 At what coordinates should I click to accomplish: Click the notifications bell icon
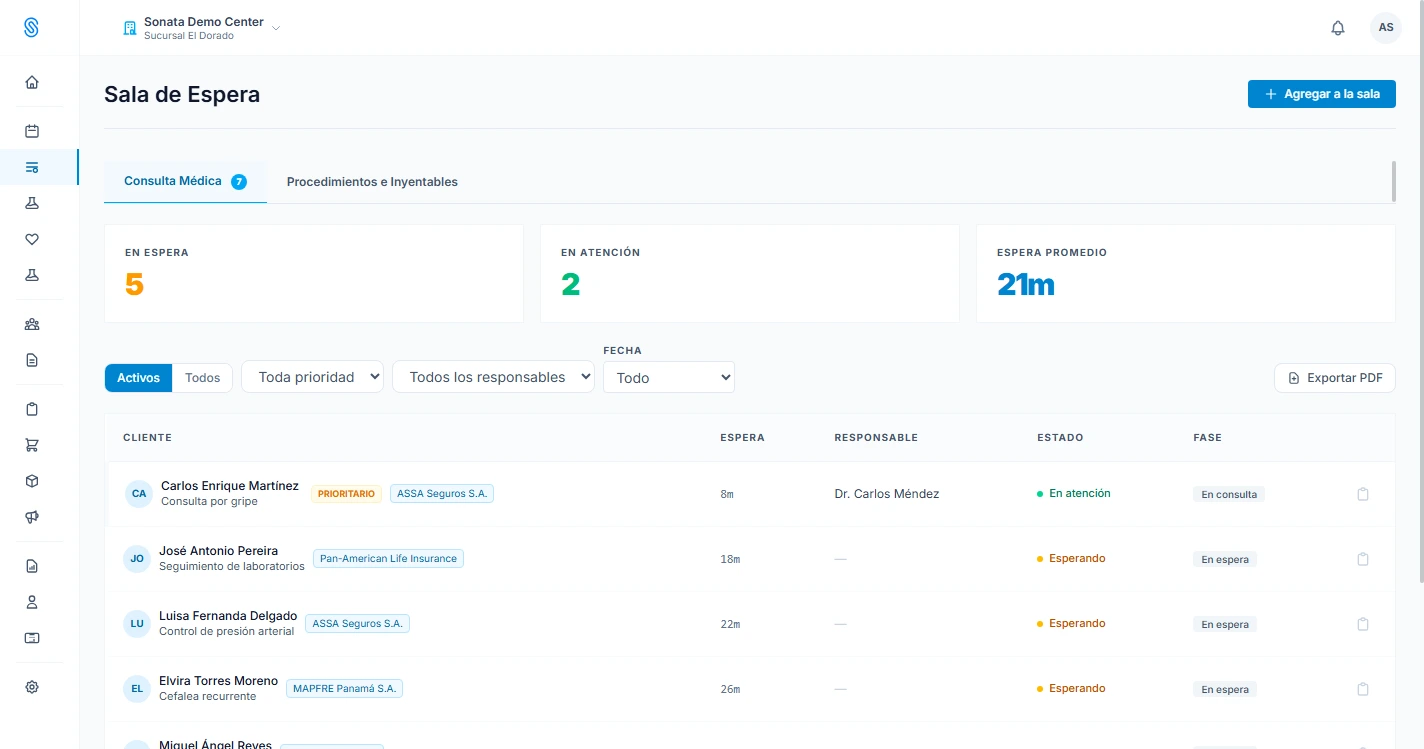tap(1338, 28)
